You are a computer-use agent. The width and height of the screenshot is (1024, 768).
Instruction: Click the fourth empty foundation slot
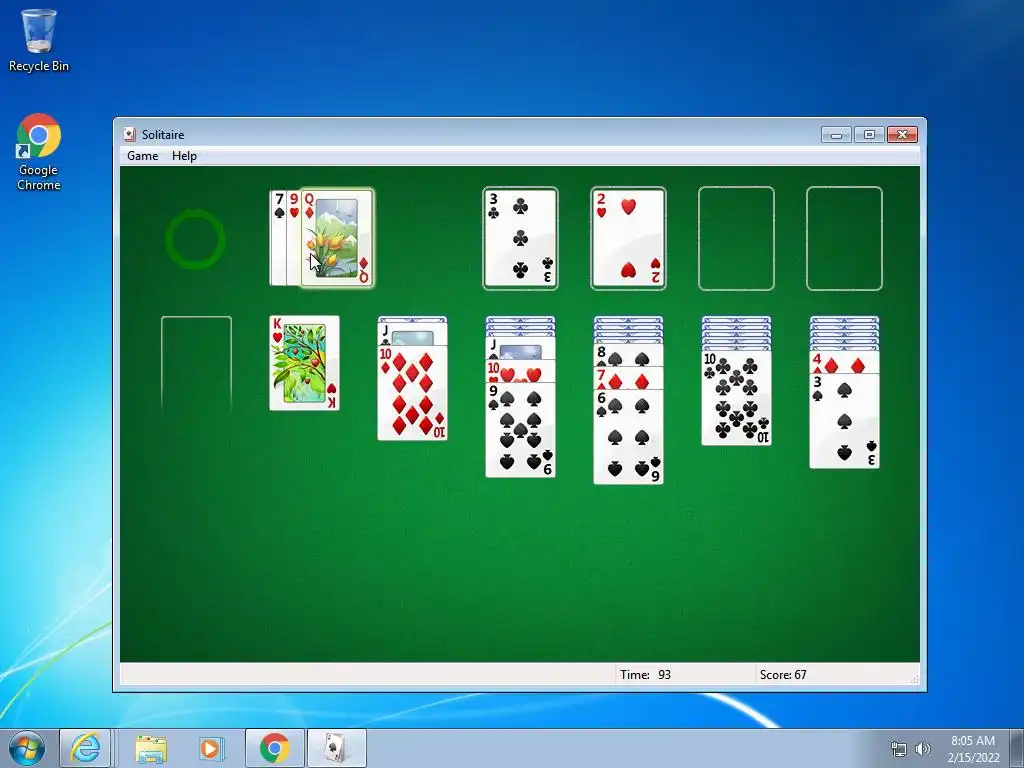pos(844,238)
